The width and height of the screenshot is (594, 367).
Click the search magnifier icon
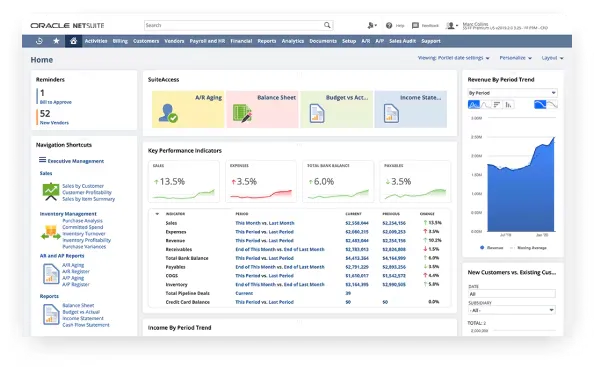point(327,25)
